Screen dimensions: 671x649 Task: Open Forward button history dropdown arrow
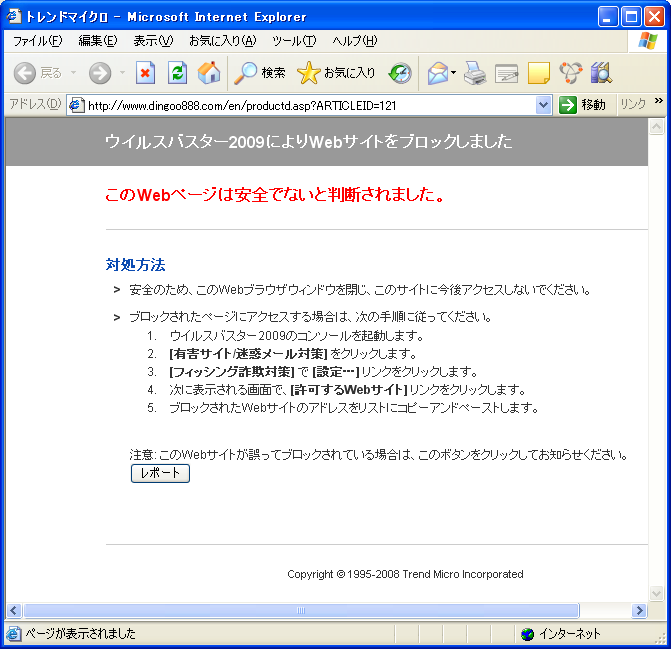tap(122, 73)
